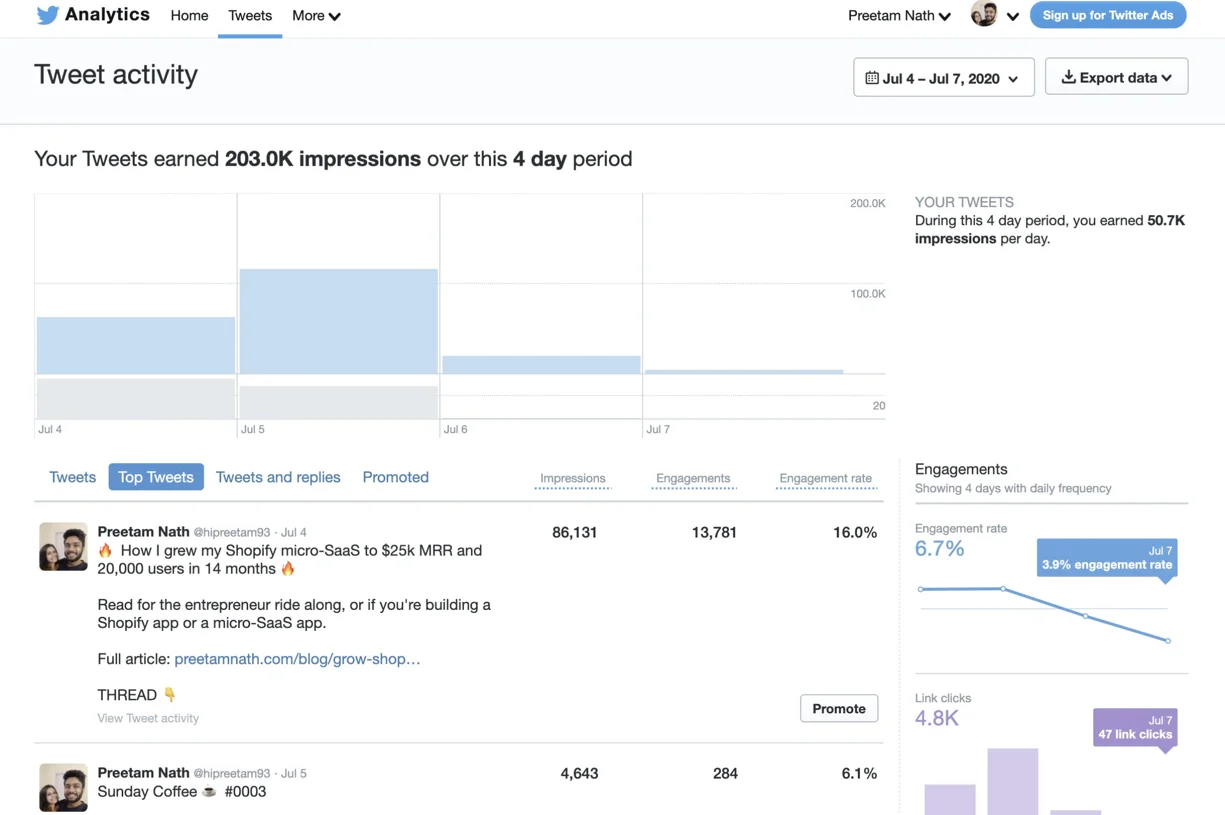Click the Jul 5 impressions bar in chart
Viewport: 1225px width, 815px height.
click(338, 321)
